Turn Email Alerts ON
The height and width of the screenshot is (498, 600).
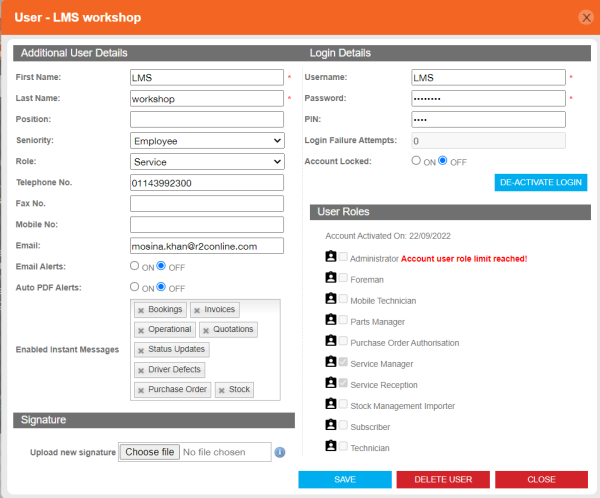click(x=135, y=266)
